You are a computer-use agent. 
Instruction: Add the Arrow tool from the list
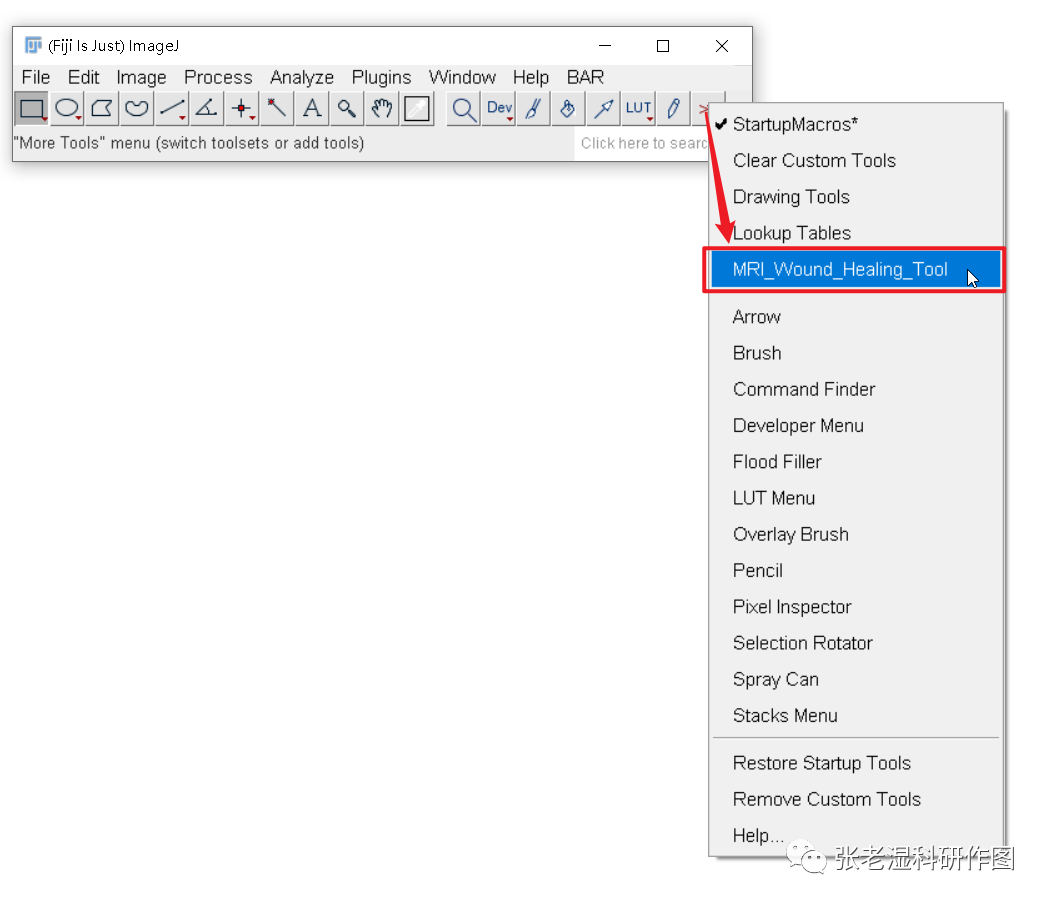tap(856, 316)
